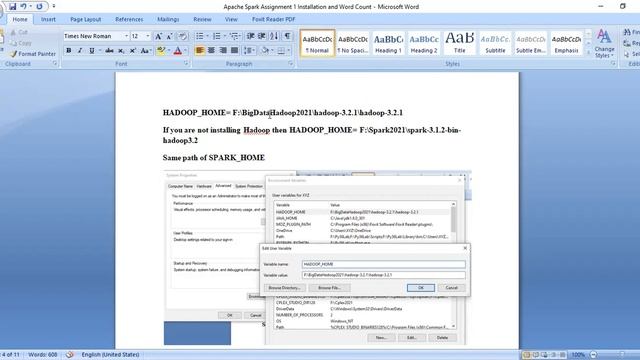
Task: Click the embedded Environment Variables screenshot
Action: click(x=317, y=258)
